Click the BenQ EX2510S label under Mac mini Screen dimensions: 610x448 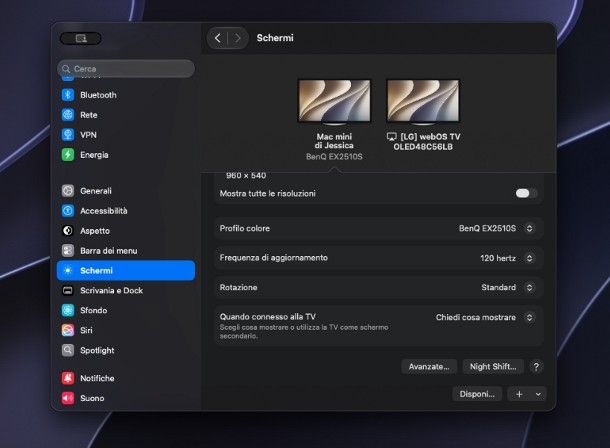334,156
